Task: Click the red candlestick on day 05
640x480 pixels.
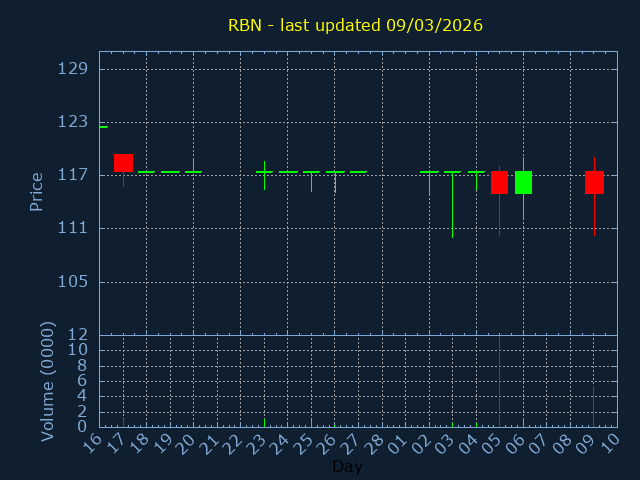Action: [499, 182]
